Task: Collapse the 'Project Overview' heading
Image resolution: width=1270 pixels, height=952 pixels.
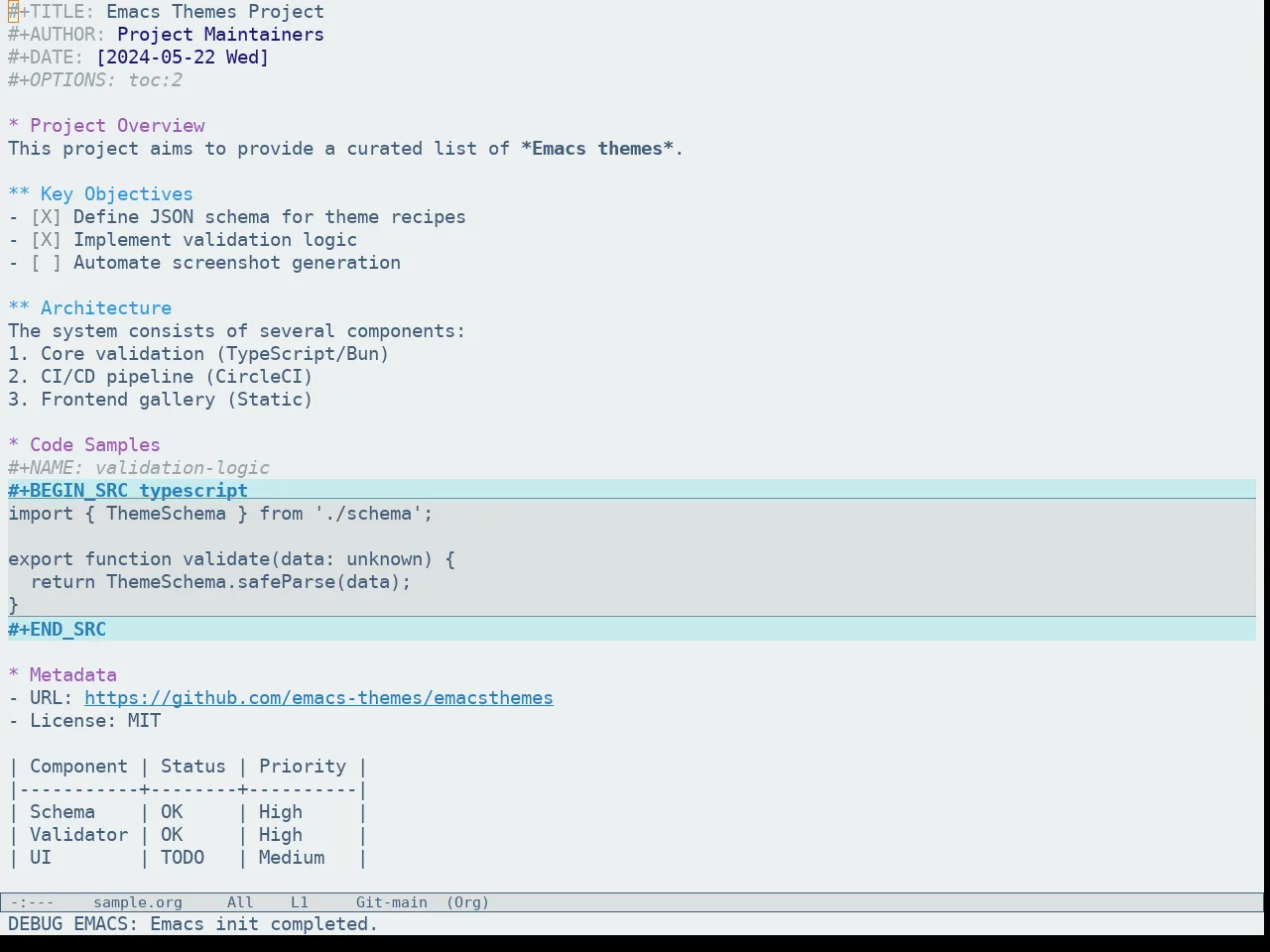Action: 106,126
